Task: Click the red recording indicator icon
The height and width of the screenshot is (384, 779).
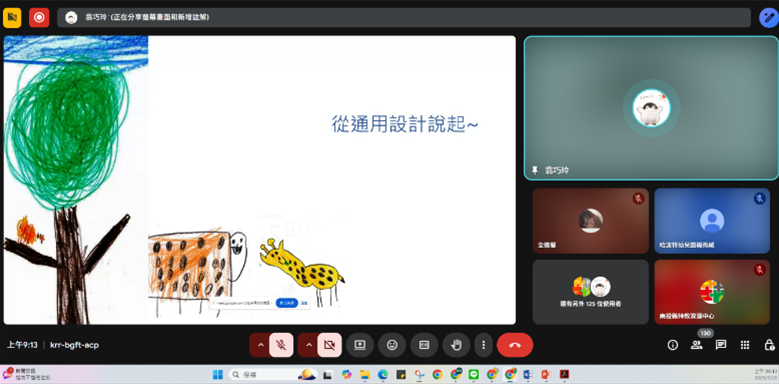Action: pyautogui.click(x=39, y=18)
